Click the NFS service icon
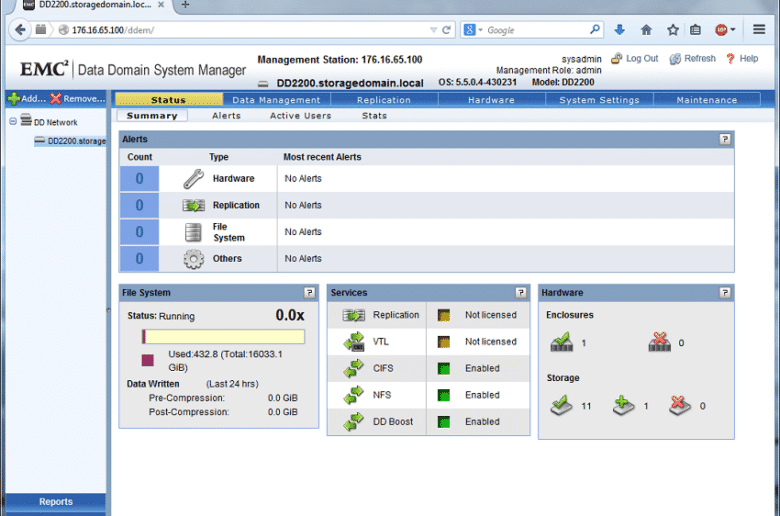The height and width of the screenshot is (516, 780). (354, 395)
